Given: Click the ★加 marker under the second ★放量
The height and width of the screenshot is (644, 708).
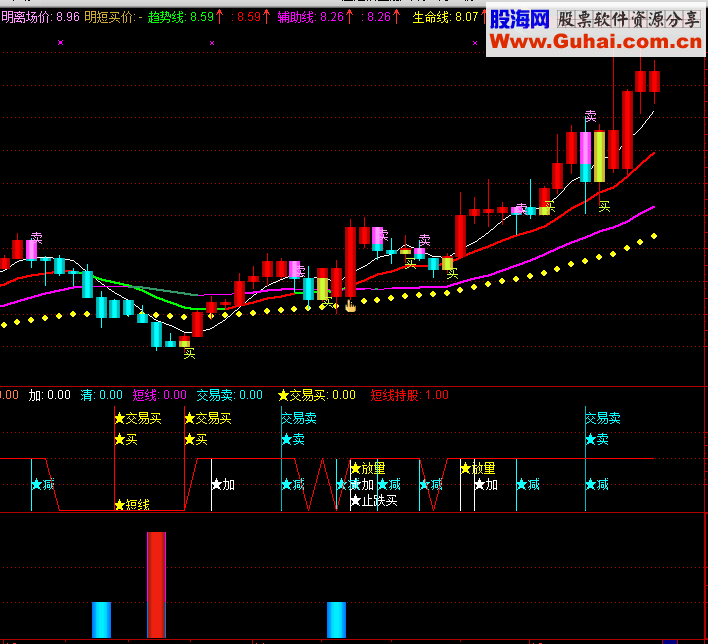Looking at the screenshot, I should (x=486, y=485).
